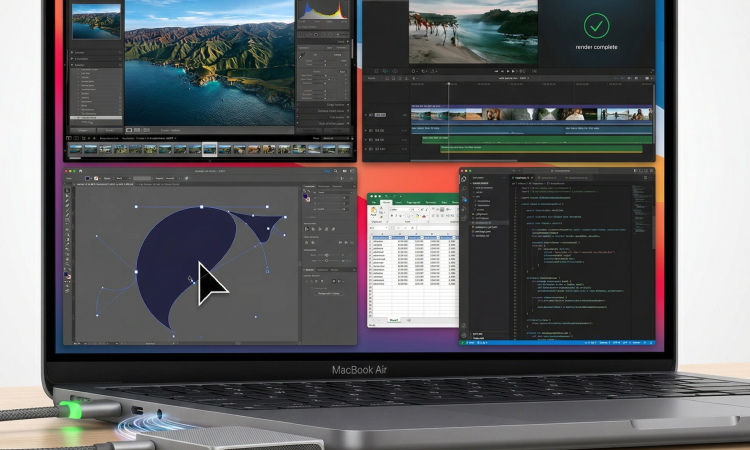Open the Page Layout tab in Excel
Screen dimensions: 750x450
coord(413,203)
